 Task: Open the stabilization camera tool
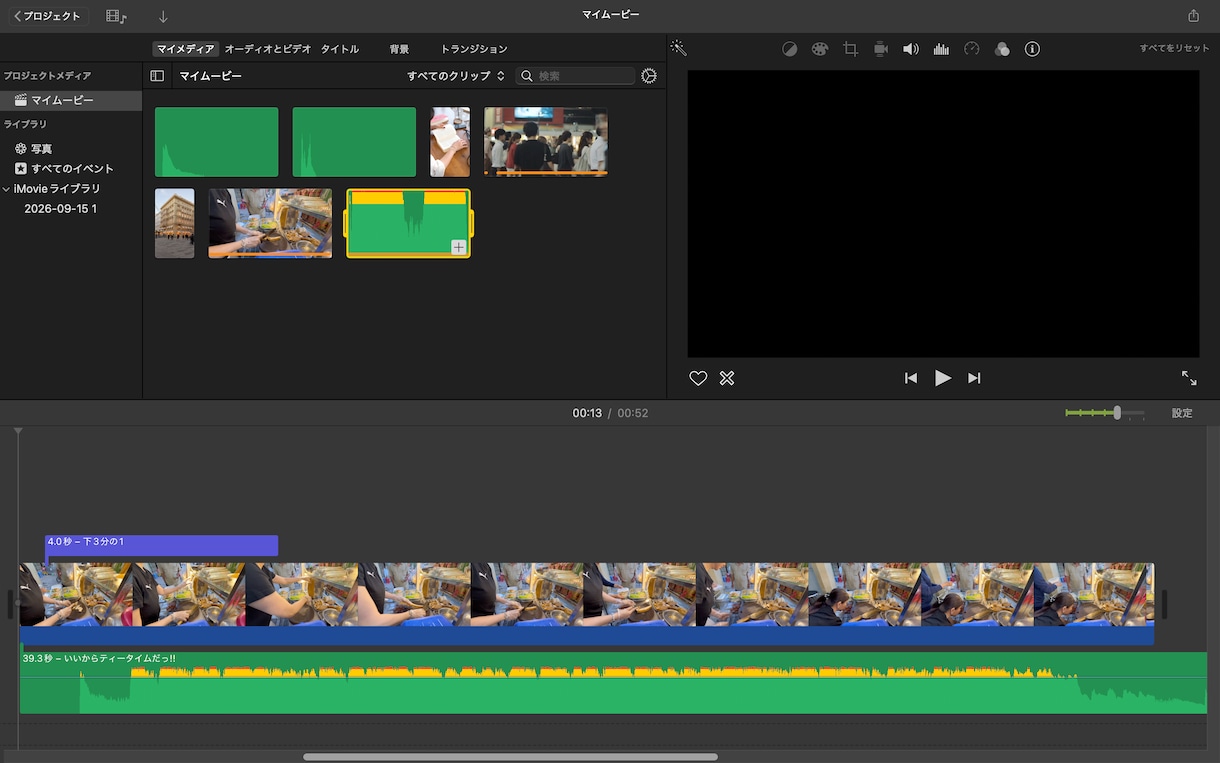[881, 49]
